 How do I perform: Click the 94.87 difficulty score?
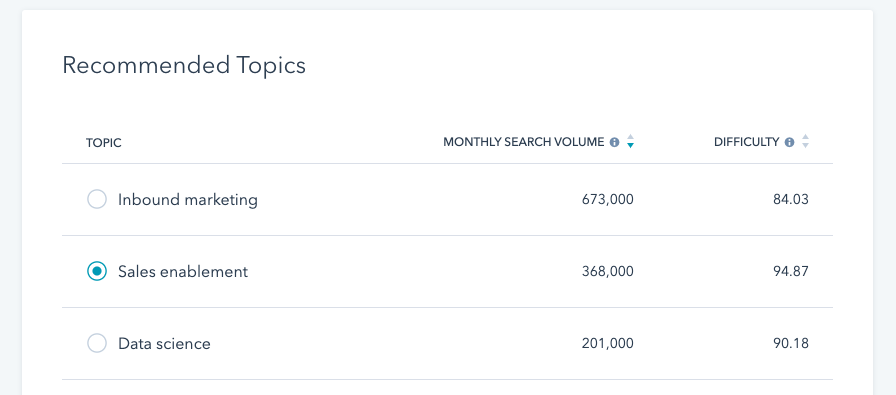pos(791,272)
